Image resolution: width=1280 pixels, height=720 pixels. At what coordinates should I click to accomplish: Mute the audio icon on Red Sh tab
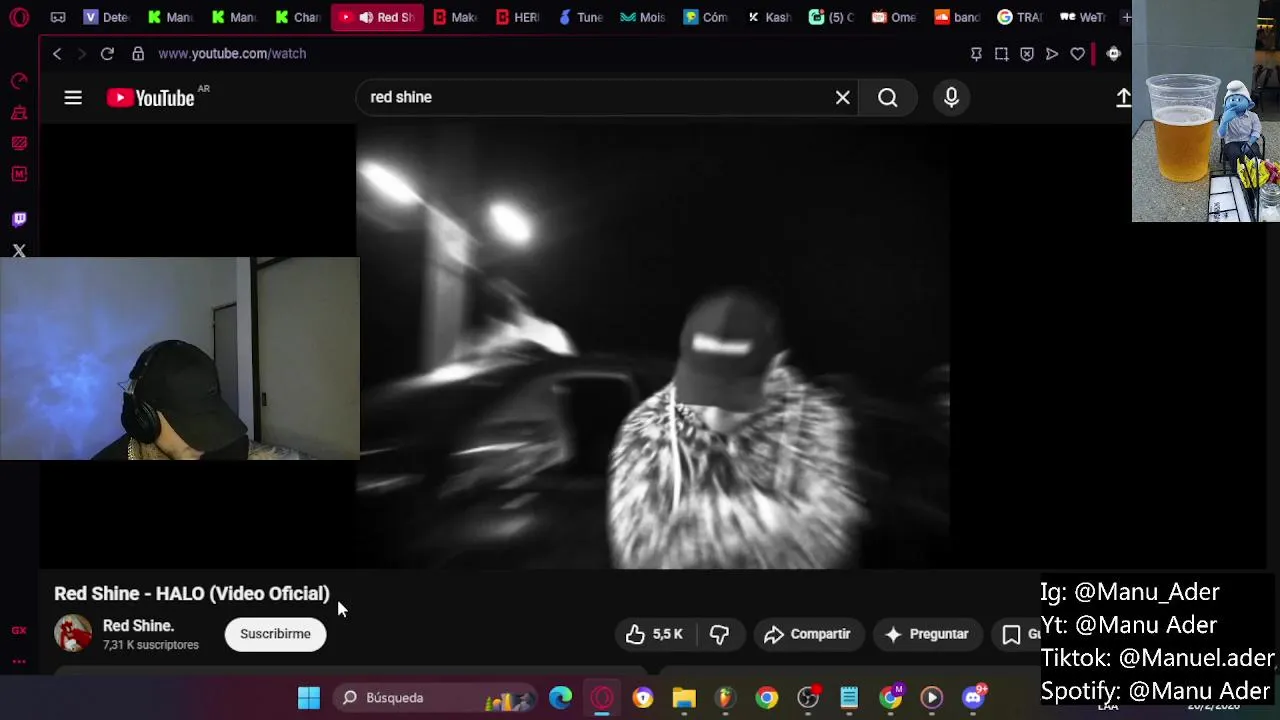[366, 17]
